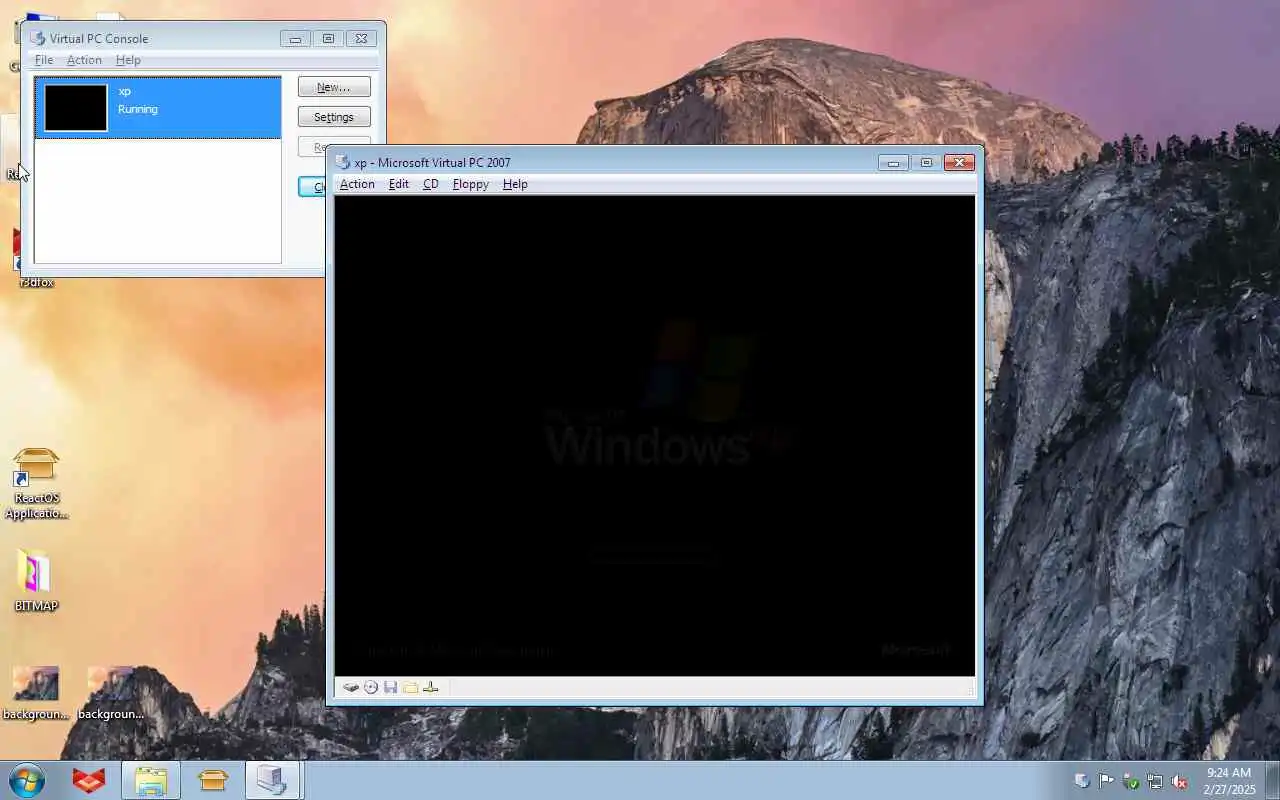Select the first background image file on desktop
The width and height of the screenshot is (1280, 800).
36,692
